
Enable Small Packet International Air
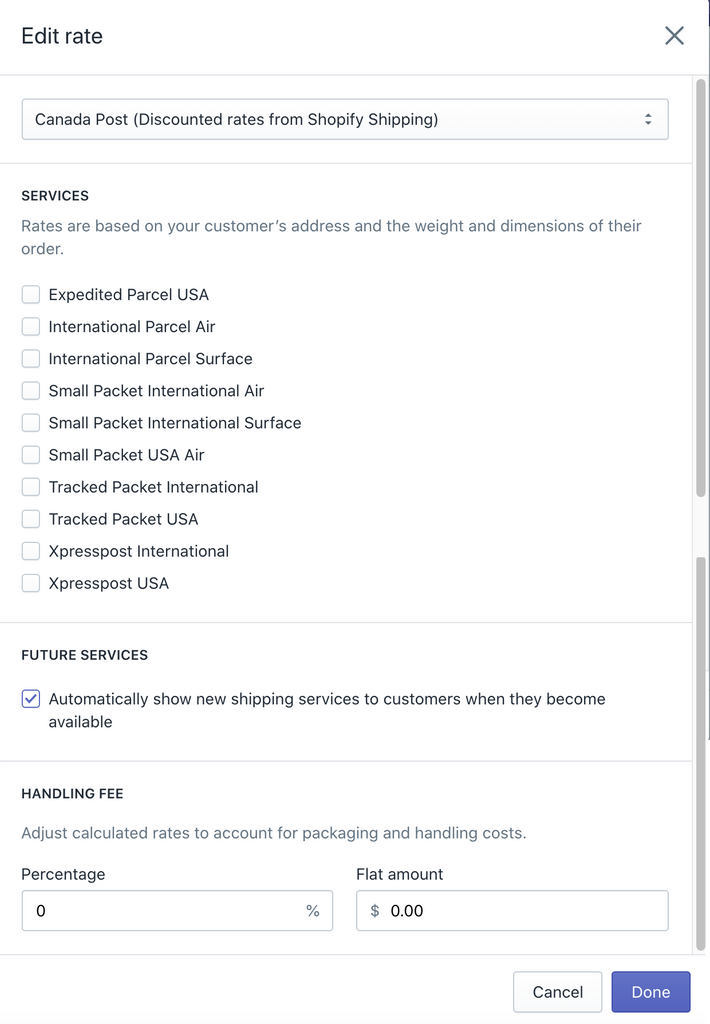[30, 390]
